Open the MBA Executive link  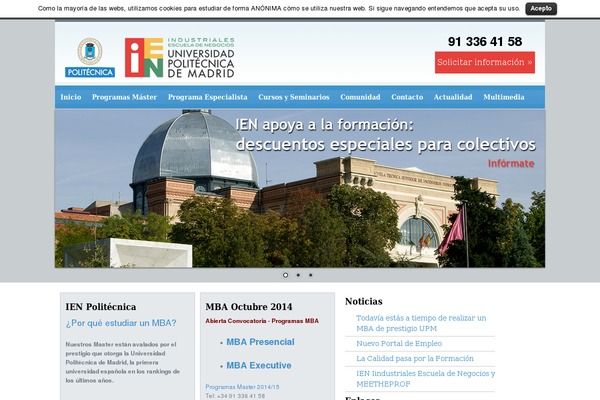tap(259, 366)
